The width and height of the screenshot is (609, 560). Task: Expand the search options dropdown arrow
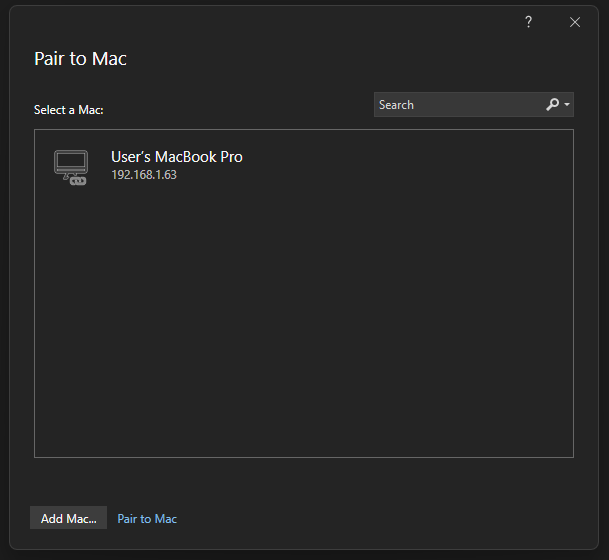pyautogui.click(x=567, y=105)
